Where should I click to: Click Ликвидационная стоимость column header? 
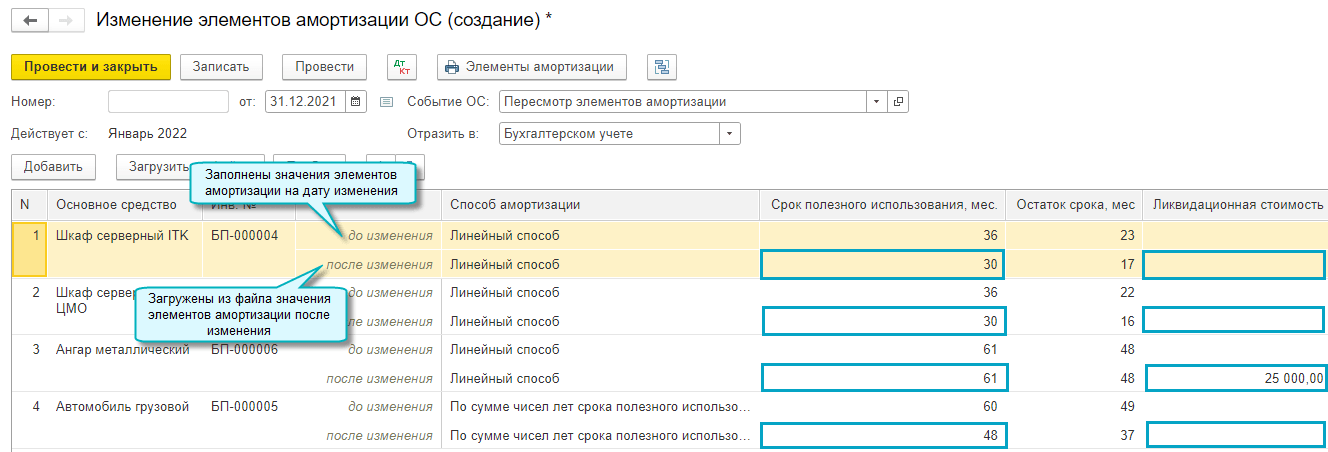pyautogui.click(x=1238, y=205)
